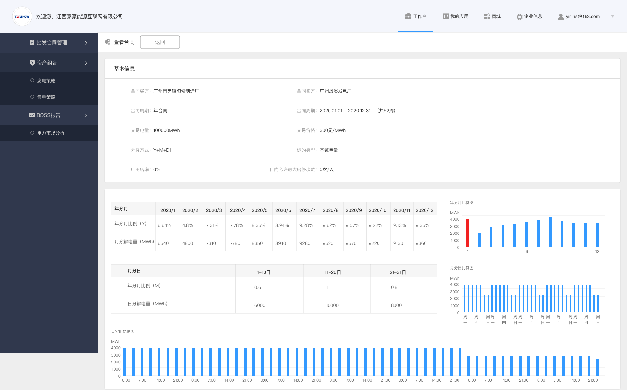Expand the chevron beside the document-icon sidebar menu
This screenshot has width=627, height=390.
tap(86, 42)
